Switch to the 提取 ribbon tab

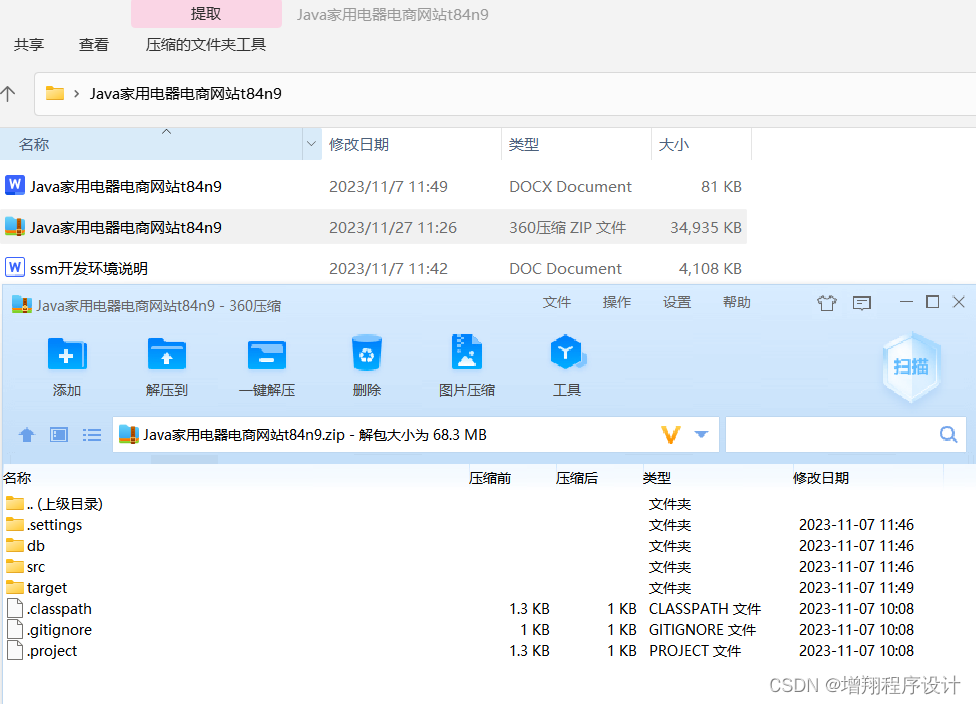coord(206,14)
